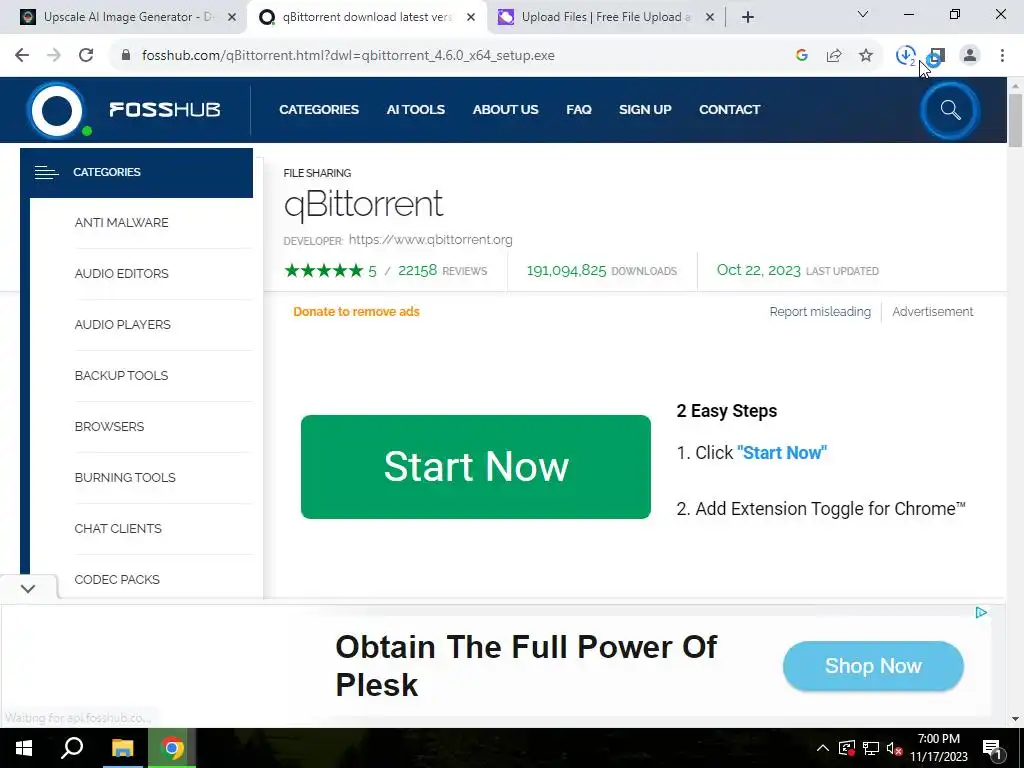Select BURNING TOOLS category
The width and height of the screenshot is (1024, 768).
pos(125,477)
